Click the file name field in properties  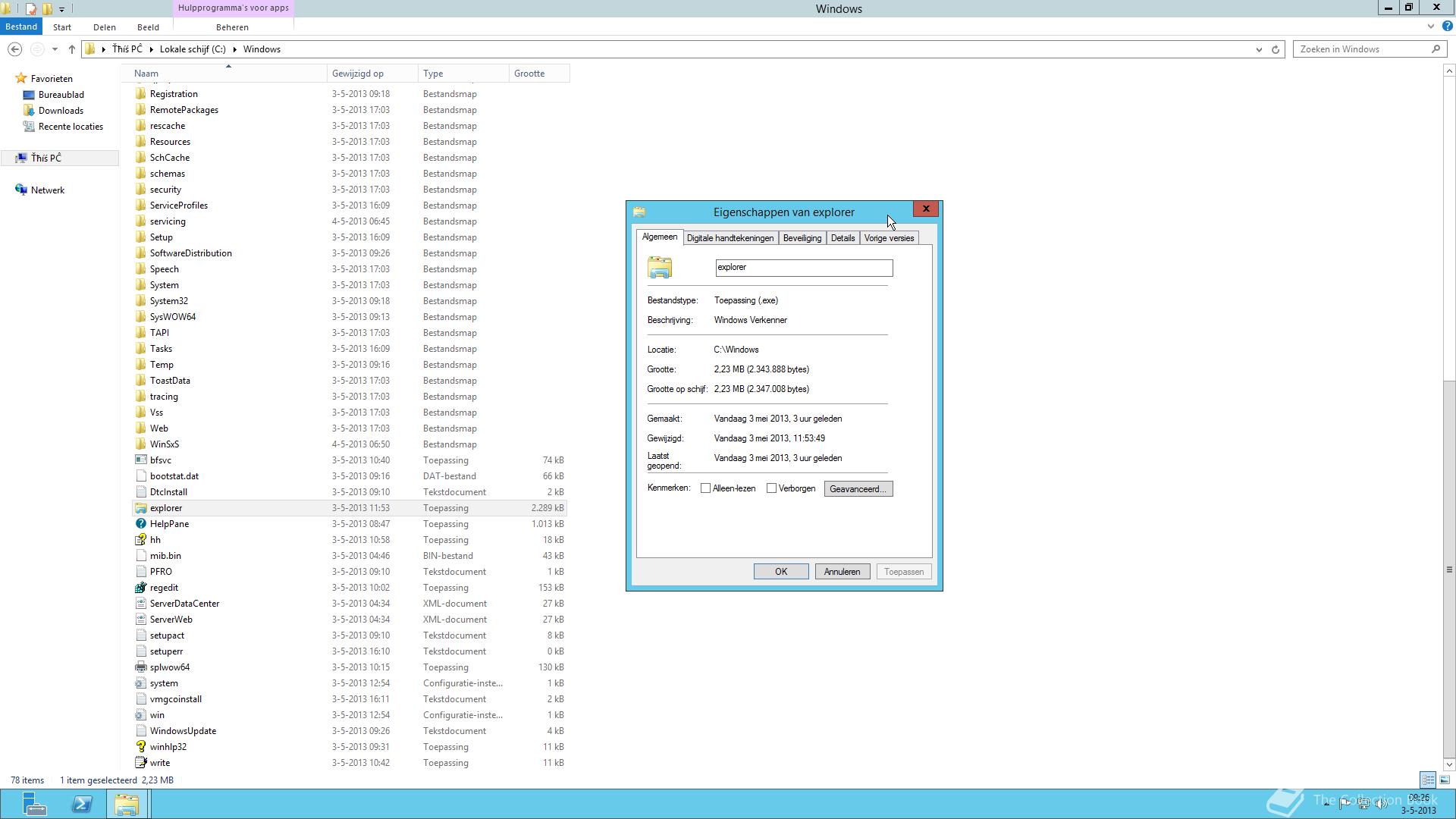point(804,268)
